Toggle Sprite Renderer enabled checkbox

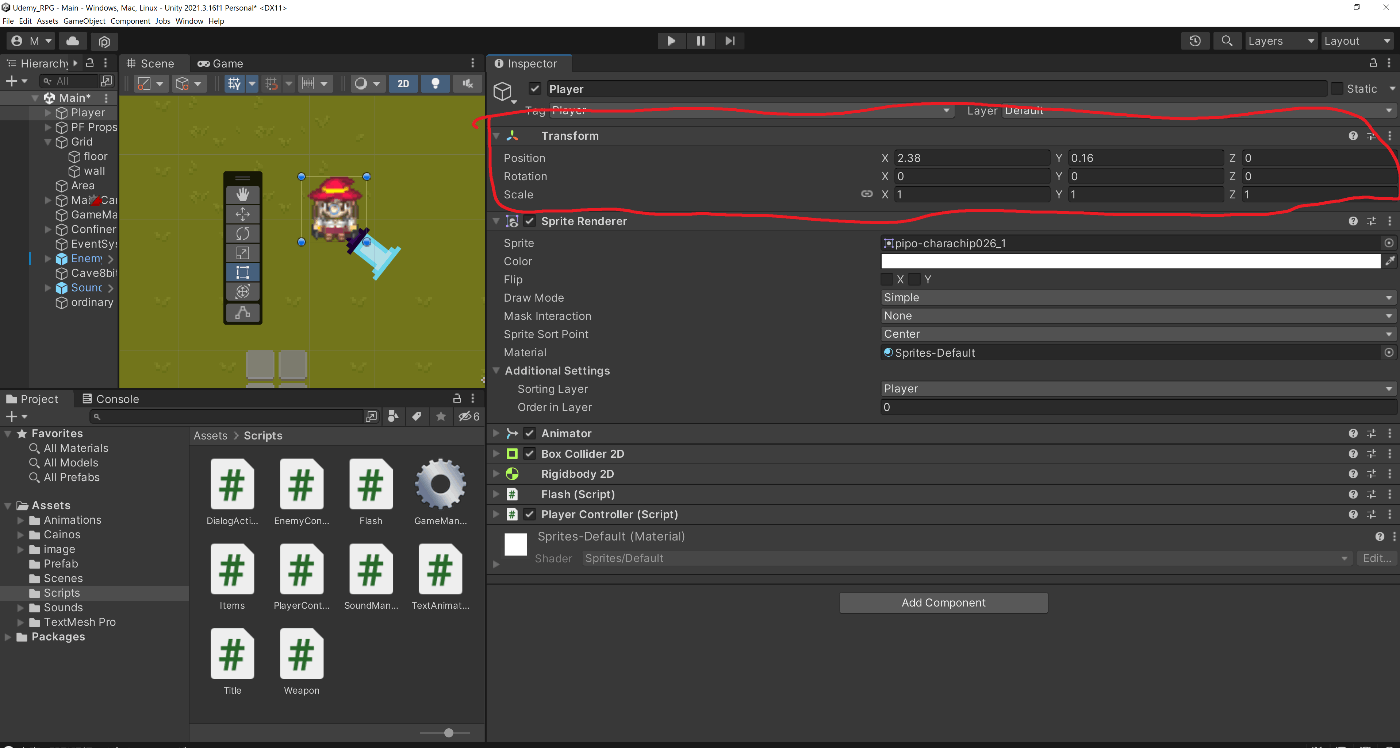pyautogui.click(x=530, y=221)
